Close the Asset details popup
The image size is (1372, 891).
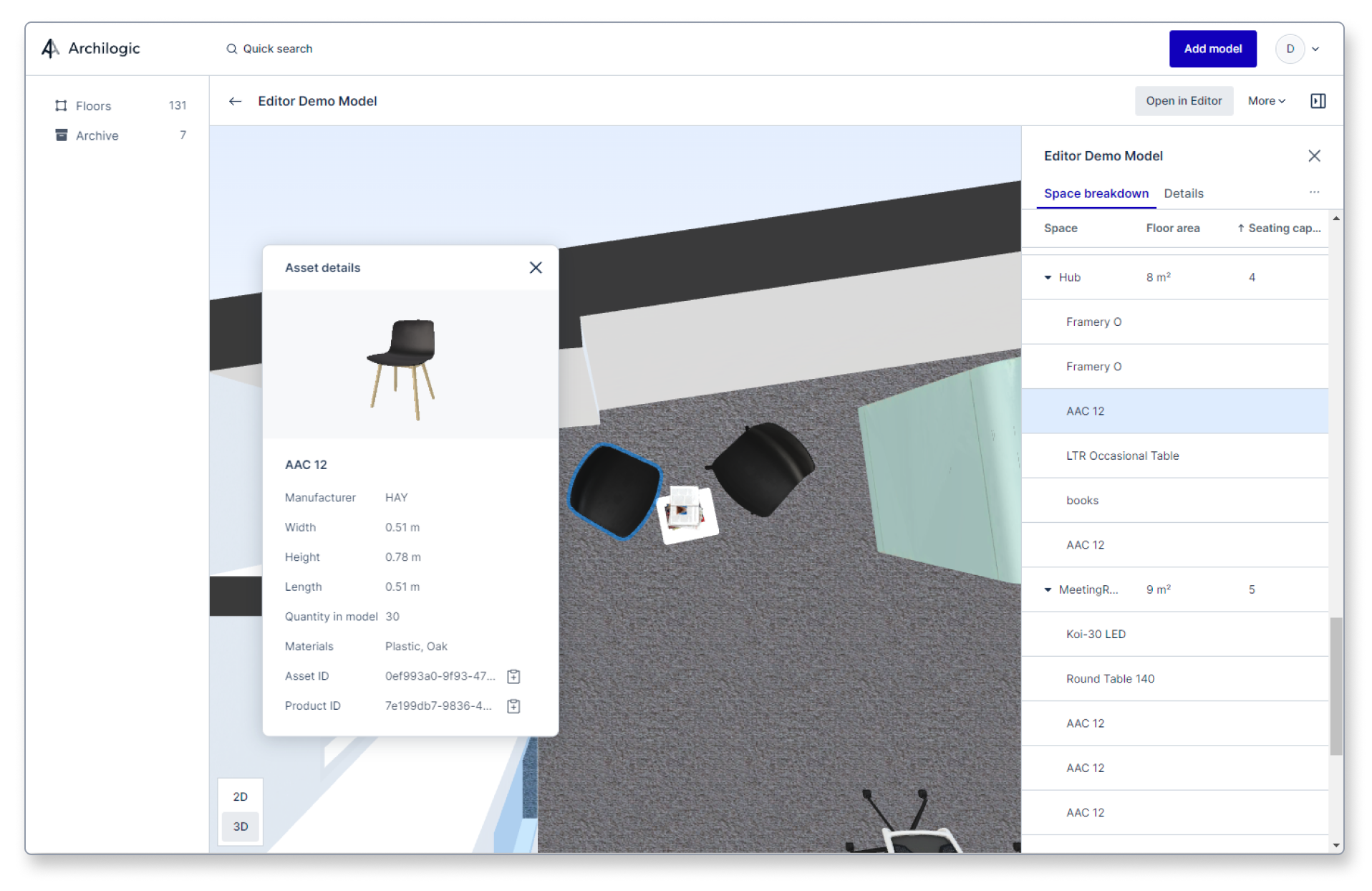point(536,267)
